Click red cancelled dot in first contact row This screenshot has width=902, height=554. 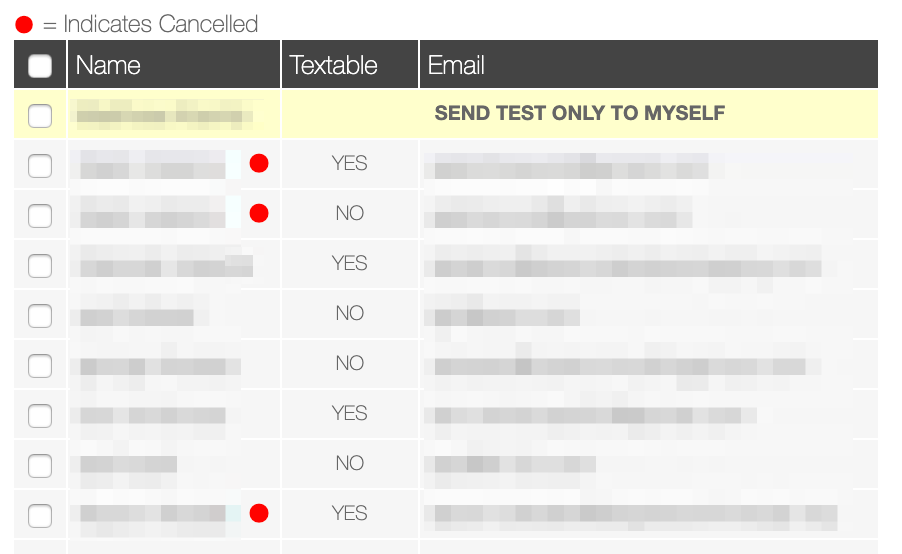[259, 163]
